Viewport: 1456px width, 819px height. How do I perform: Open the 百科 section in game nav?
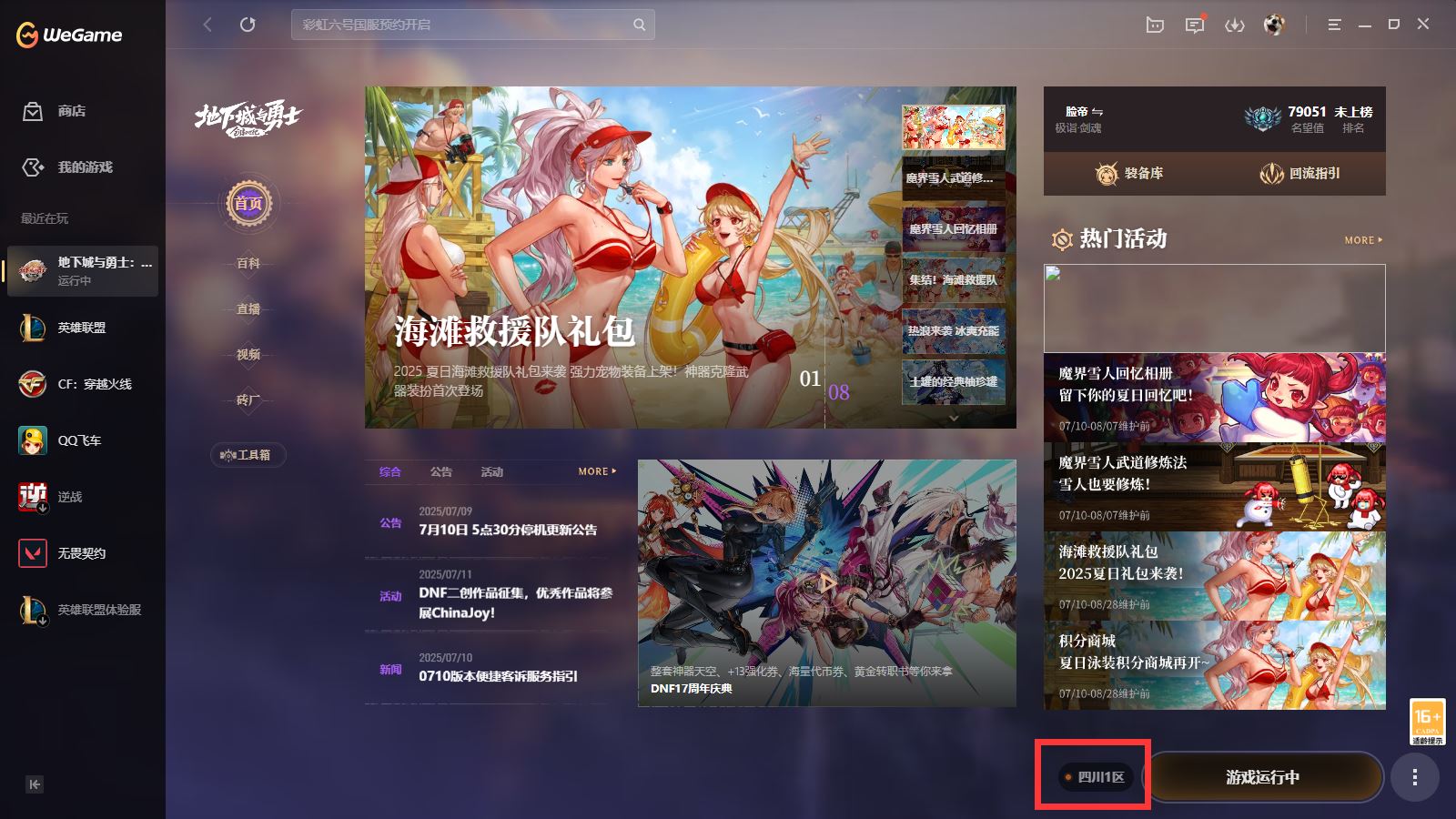(x=248, y=263)
